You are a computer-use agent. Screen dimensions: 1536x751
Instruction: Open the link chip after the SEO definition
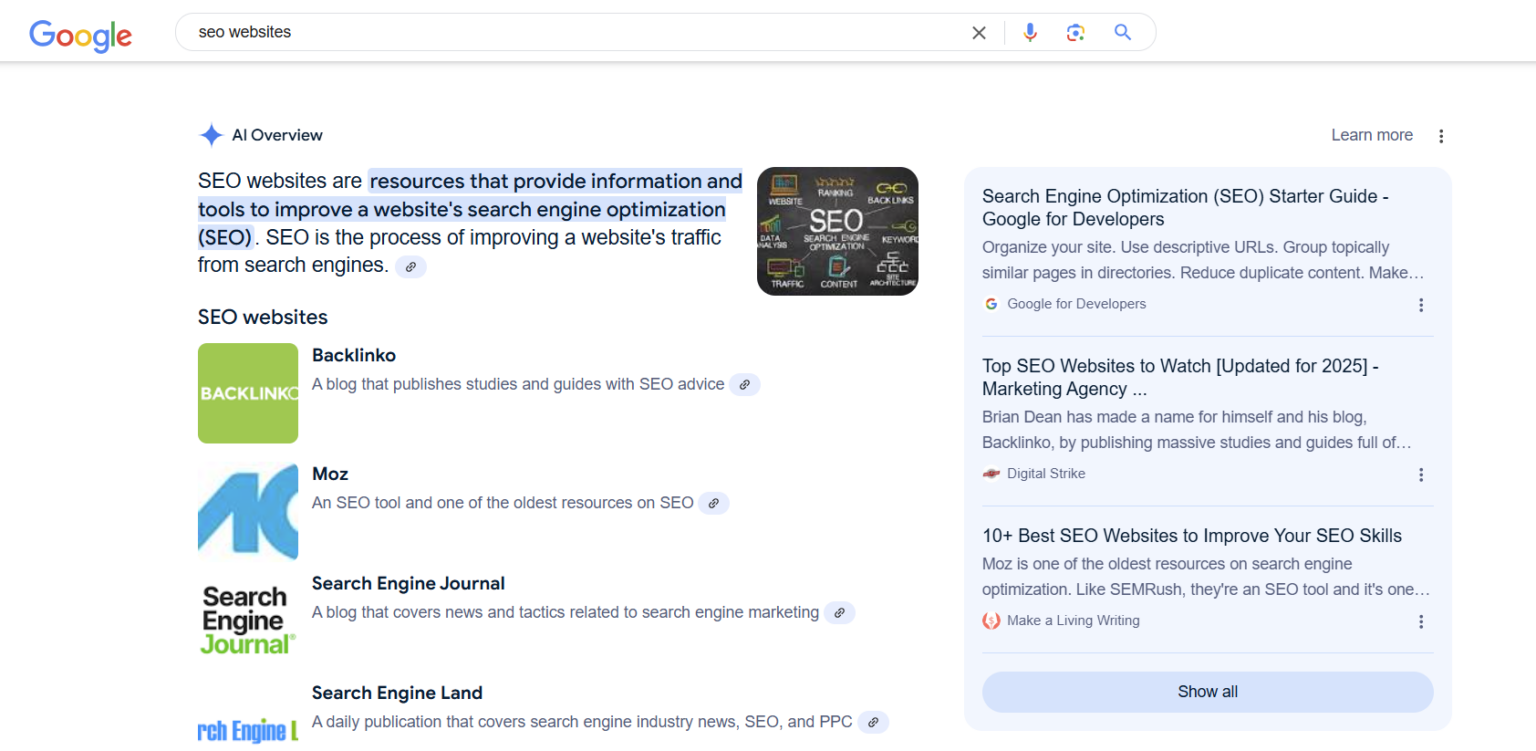tap(410, 266)
